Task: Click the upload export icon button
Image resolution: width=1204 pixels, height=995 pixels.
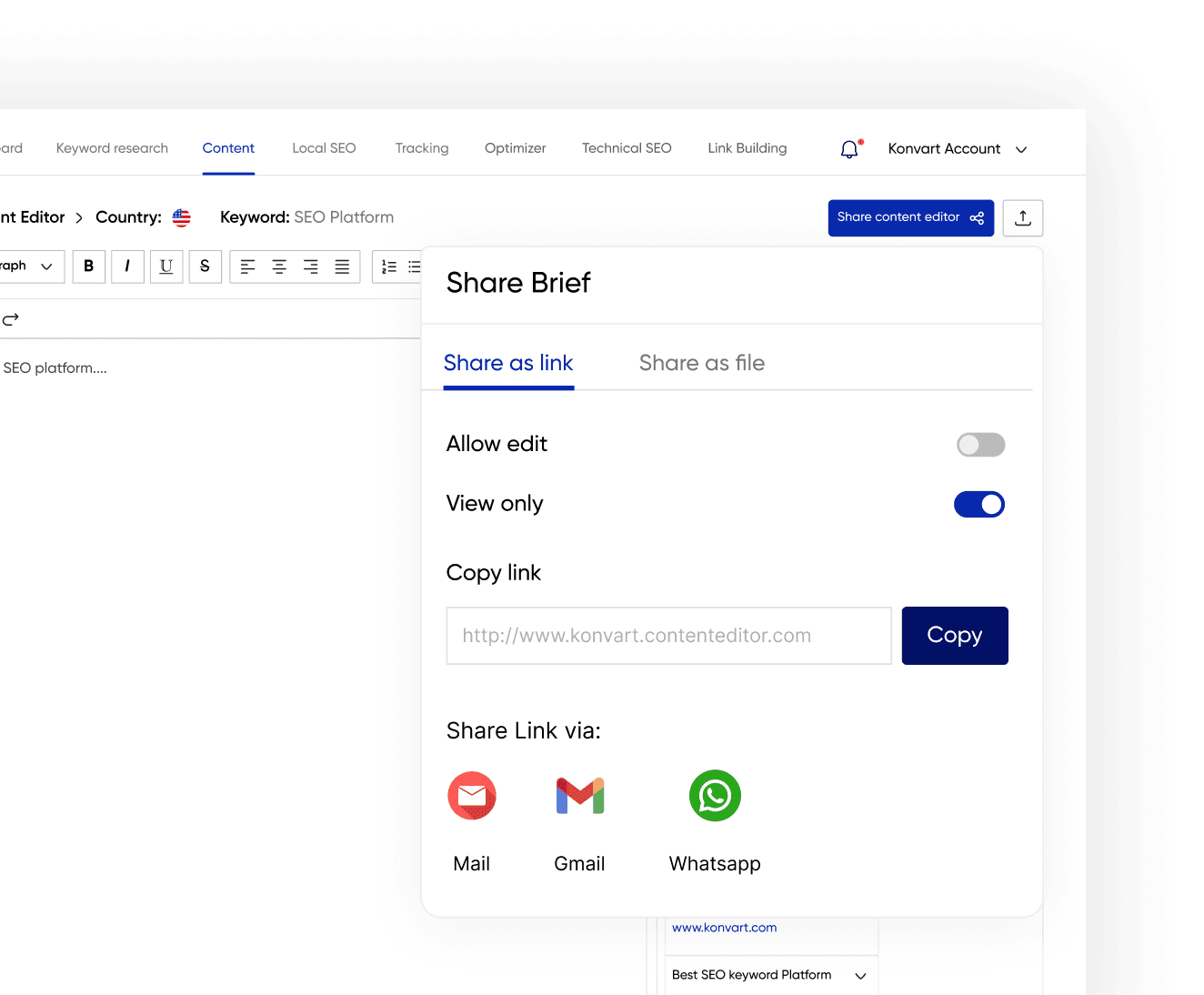Action: [x=1022, y=218]
